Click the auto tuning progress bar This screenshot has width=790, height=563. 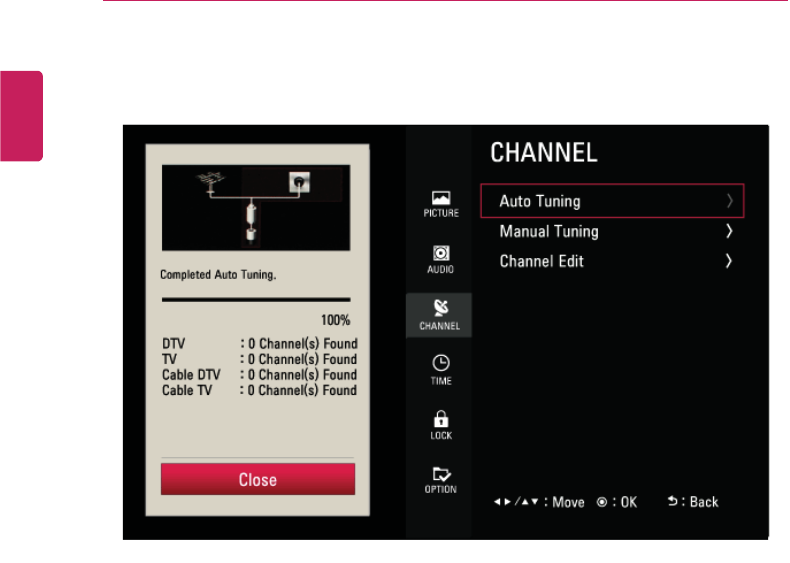click(256, 299)
